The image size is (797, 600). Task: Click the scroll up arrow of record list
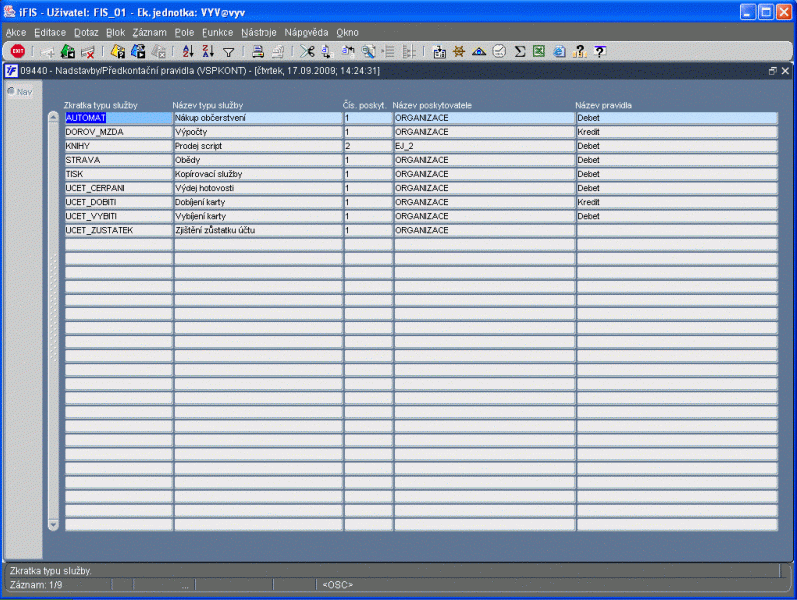tap(53, 117)
